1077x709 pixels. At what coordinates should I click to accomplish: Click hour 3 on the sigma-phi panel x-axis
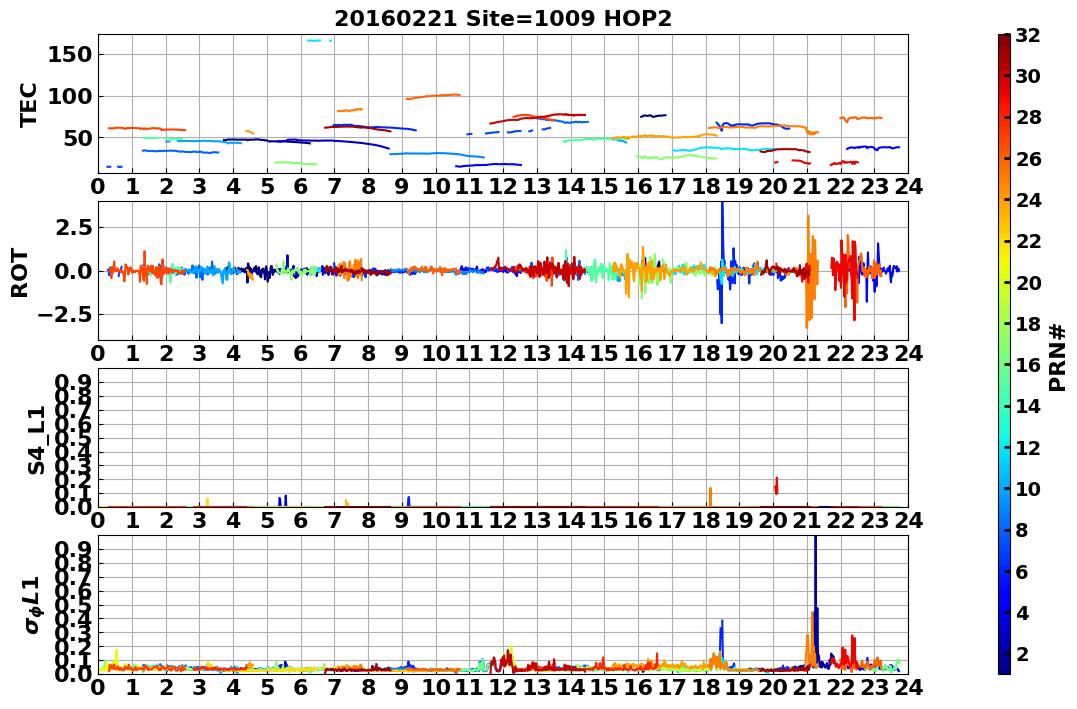(x=199, y=687)
